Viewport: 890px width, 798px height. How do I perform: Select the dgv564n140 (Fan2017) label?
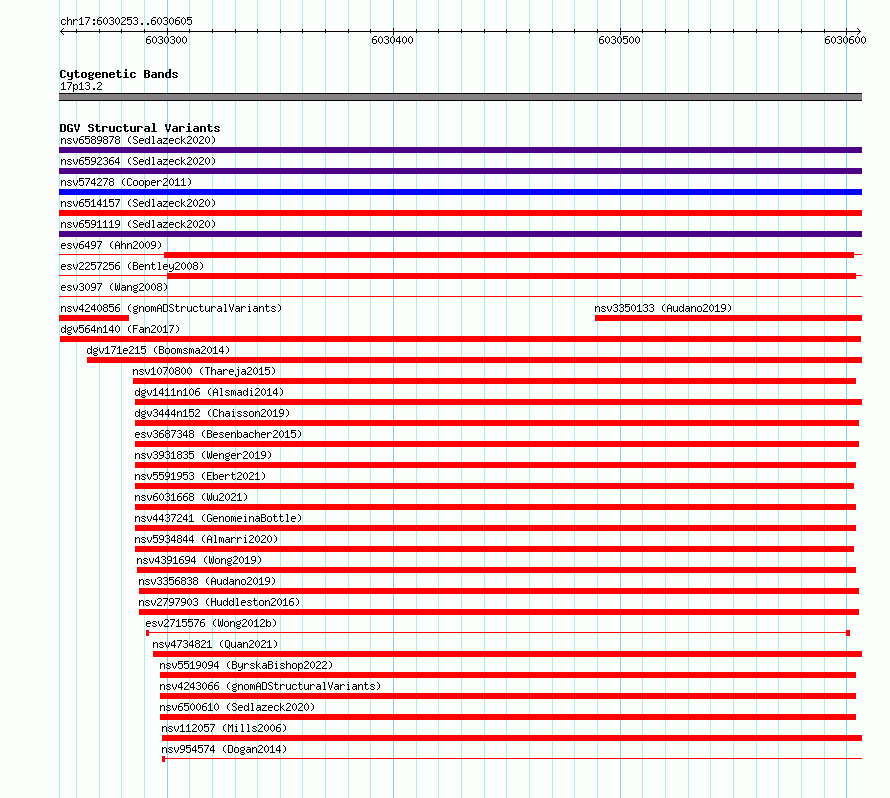[120, 329]
